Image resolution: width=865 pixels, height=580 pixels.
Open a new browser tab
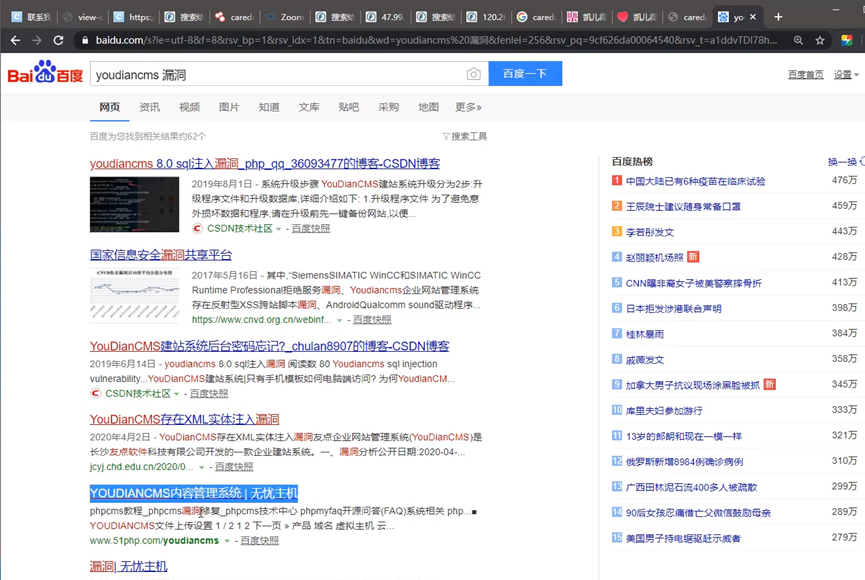(x=778, y=17)
